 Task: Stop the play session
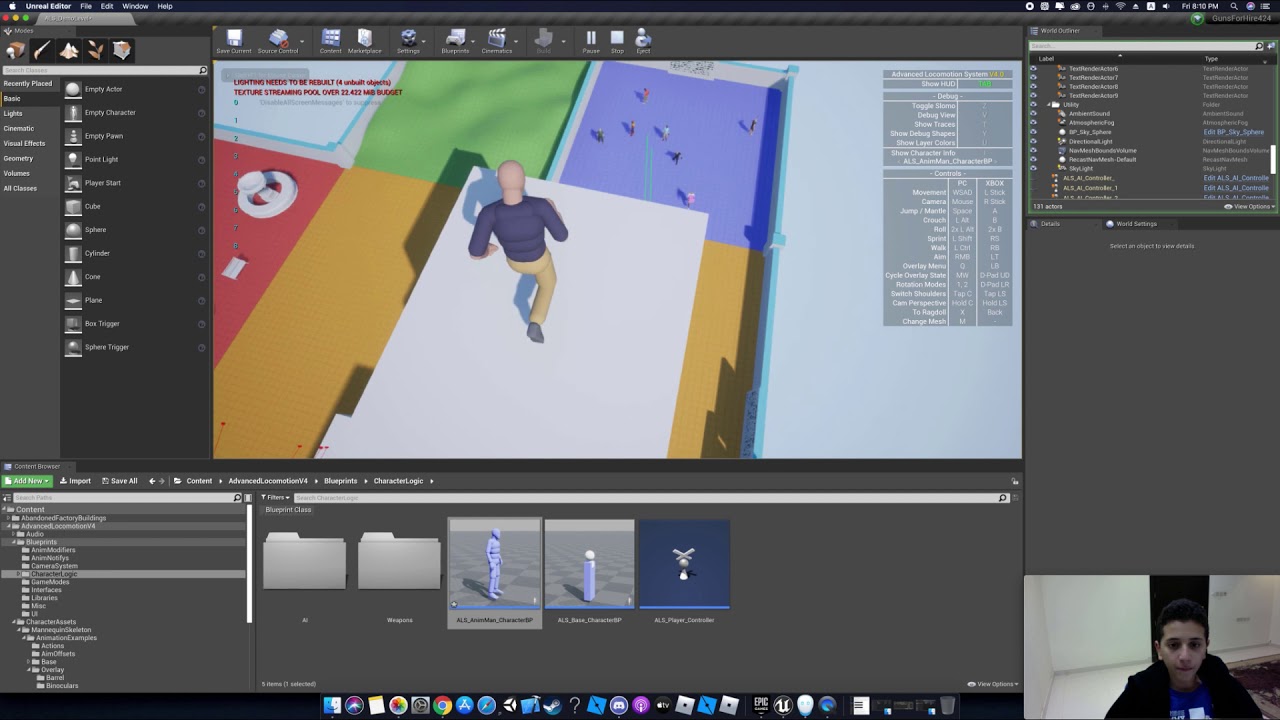(617, 41)
